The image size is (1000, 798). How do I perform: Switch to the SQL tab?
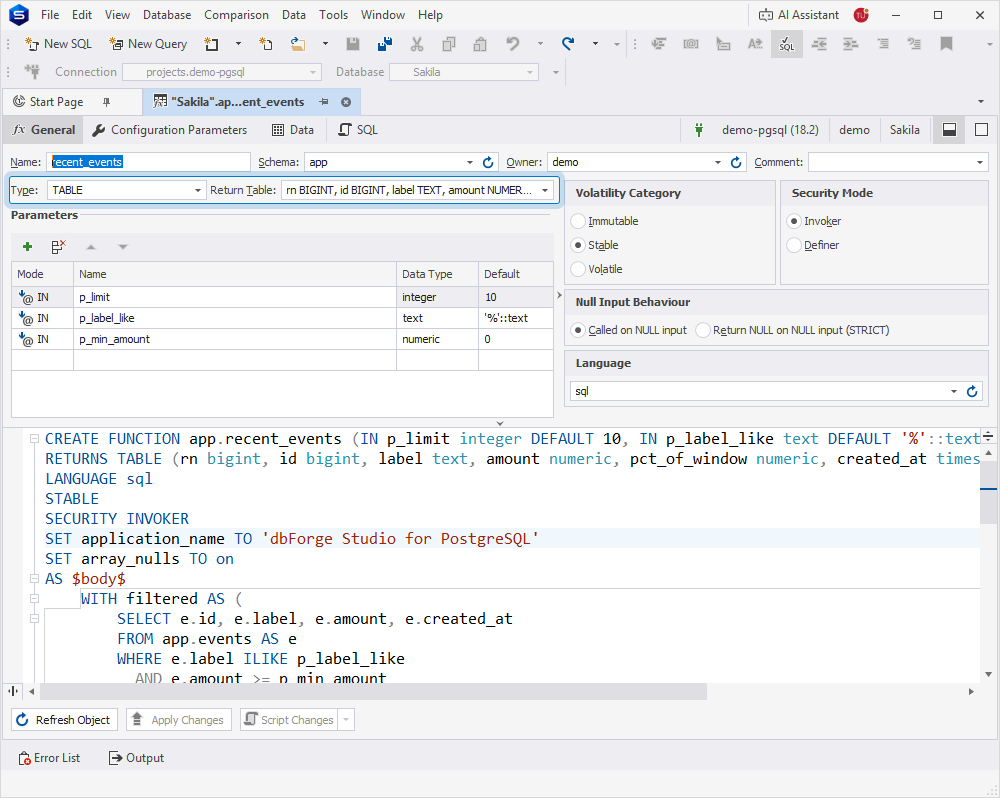[358, 130]
